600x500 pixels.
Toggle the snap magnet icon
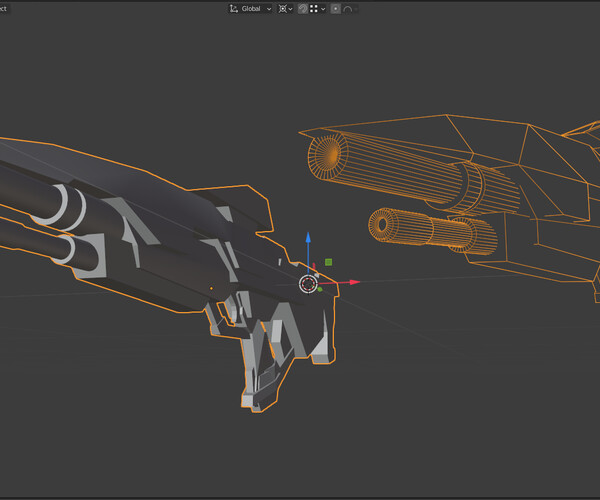(x=303, y=9)
